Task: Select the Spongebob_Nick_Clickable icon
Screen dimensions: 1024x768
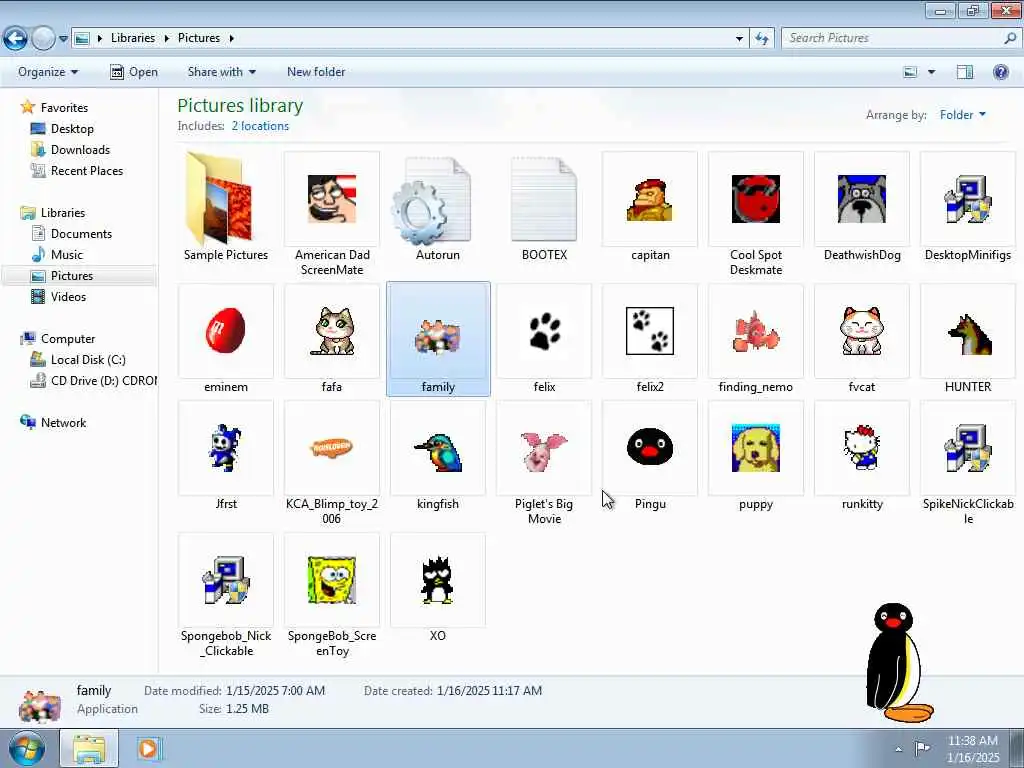Action: point(225,580)
